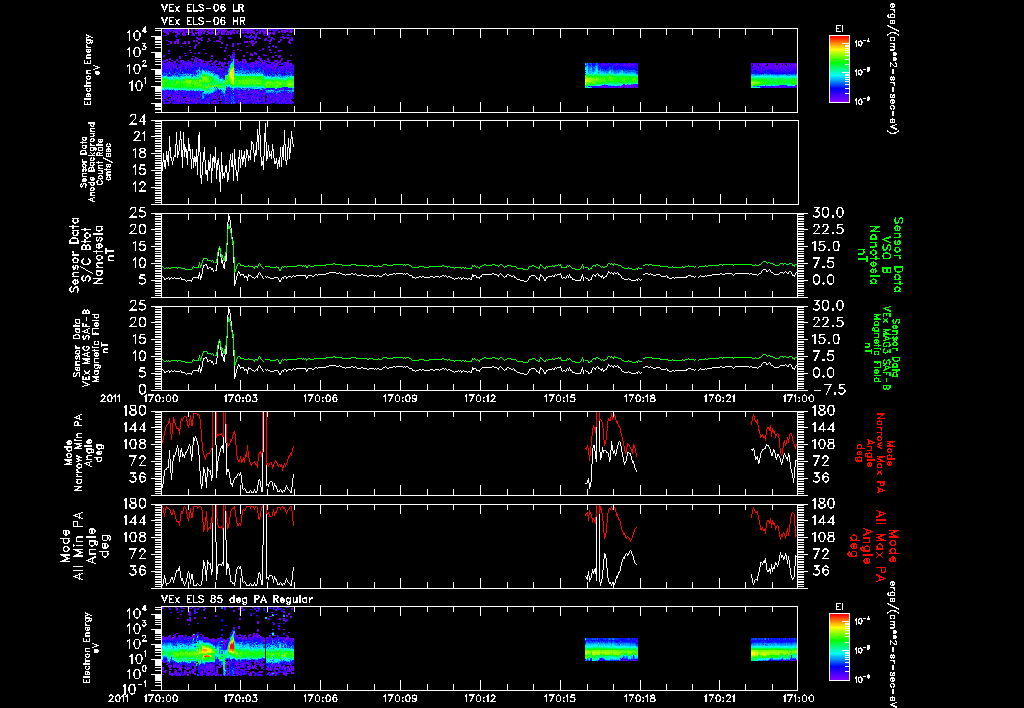This screenshot has height=708, width=1024.
Task: Click the white count-rate trace in the anode panel
Action: coord(227,157)
